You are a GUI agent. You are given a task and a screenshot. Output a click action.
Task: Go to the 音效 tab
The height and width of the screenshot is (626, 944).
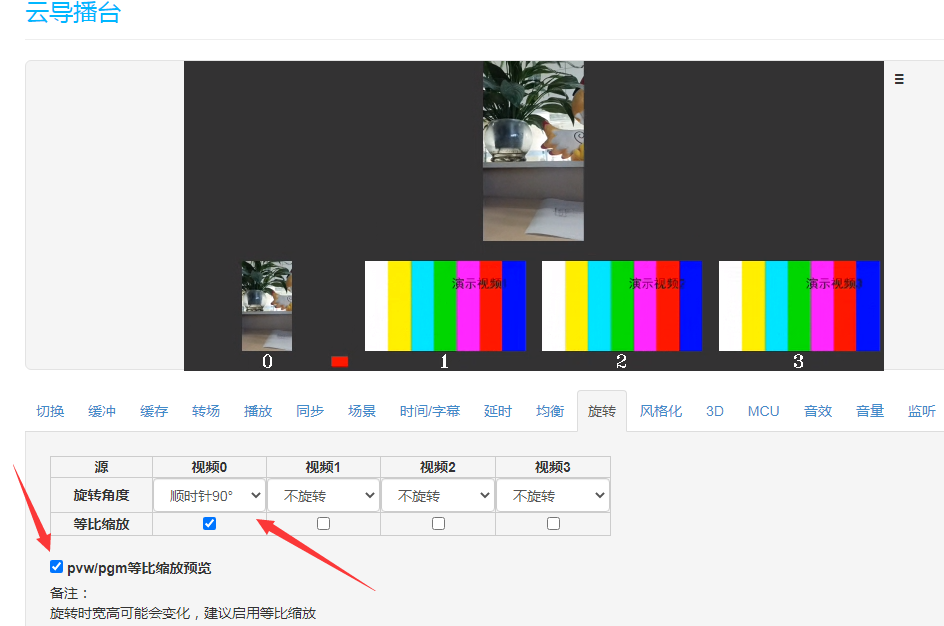818,411
